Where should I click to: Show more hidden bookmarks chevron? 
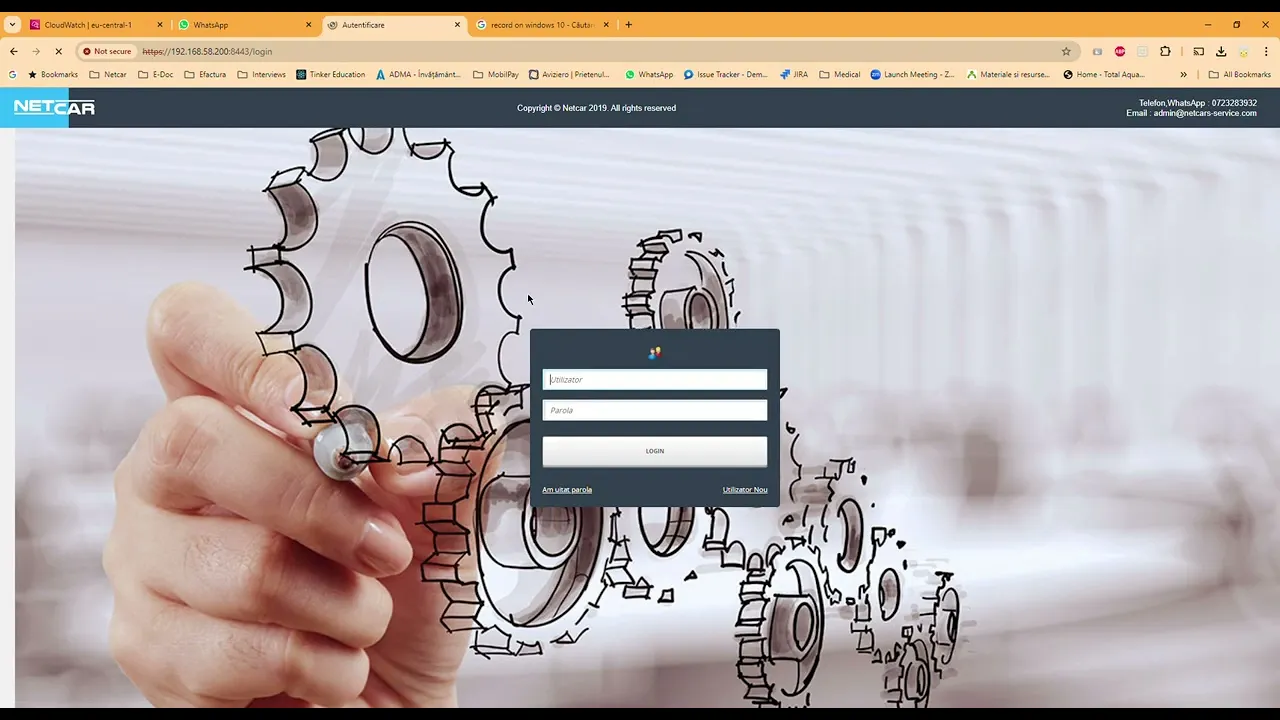tap(1183, 74)
